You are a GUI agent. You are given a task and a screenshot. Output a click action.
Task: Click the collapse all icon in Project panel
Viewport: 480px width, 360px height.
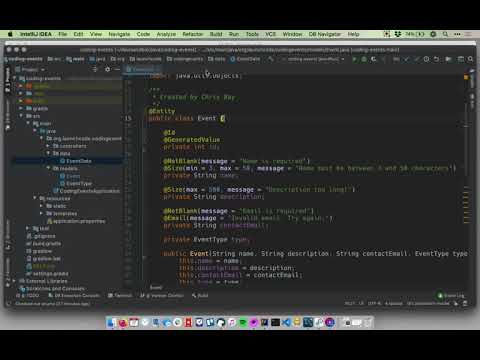[95, 69]
